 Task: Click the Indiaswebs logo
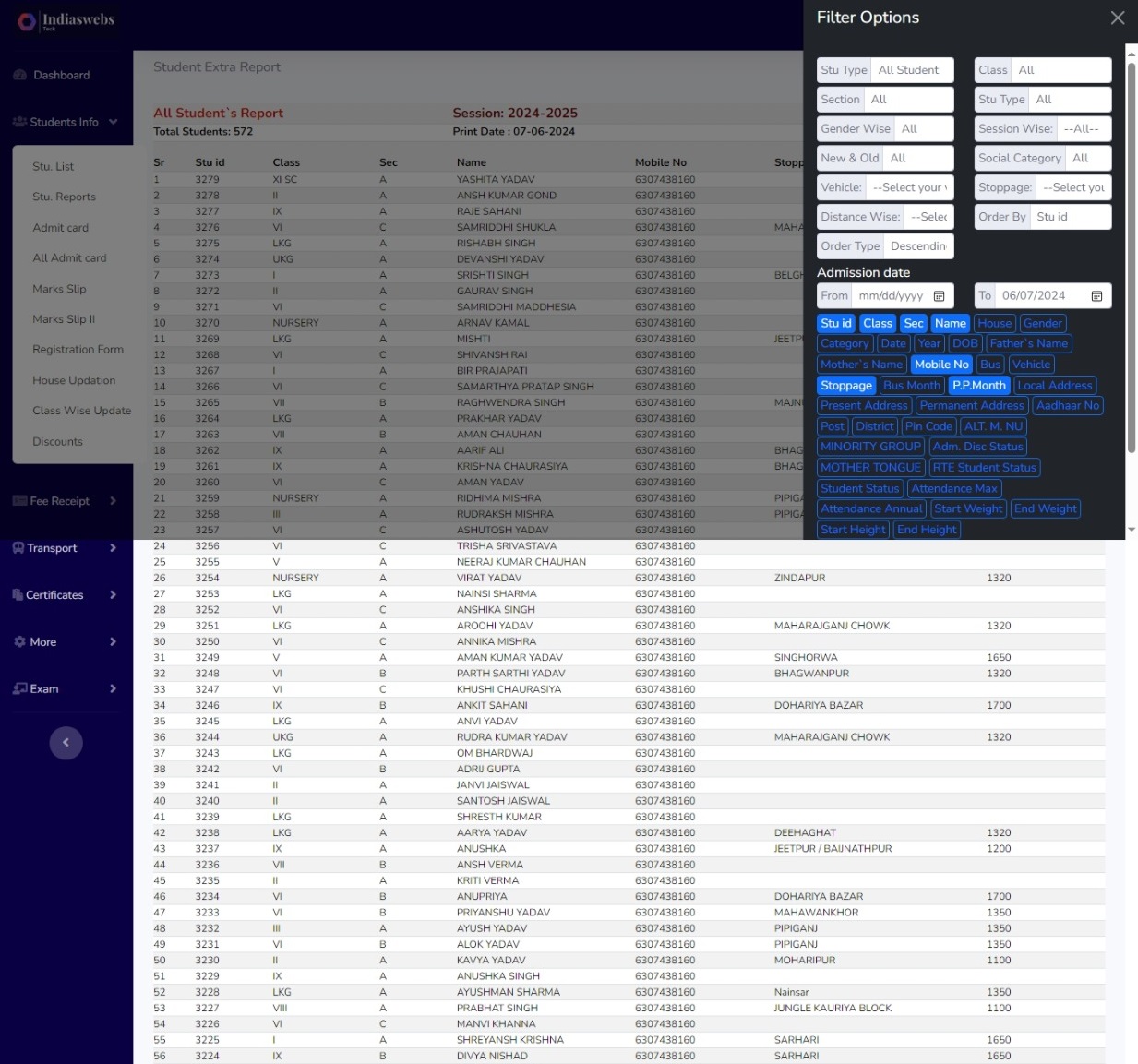click(66, 20)
